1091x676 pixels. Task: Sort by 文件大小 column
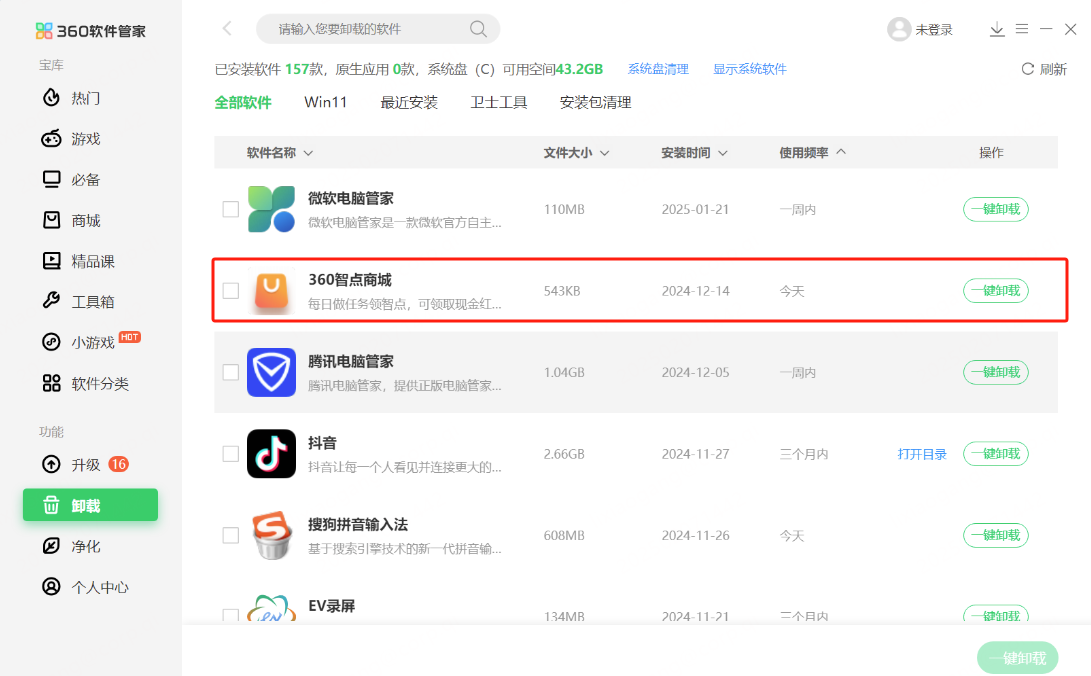[x=576, y=152]
